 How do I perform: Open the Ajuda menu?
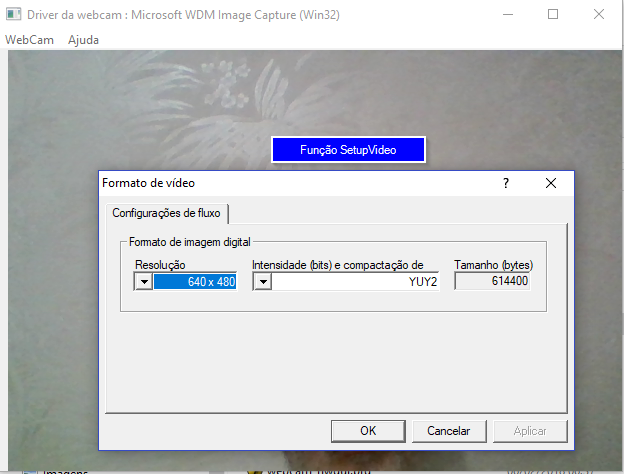pos(83,40)
